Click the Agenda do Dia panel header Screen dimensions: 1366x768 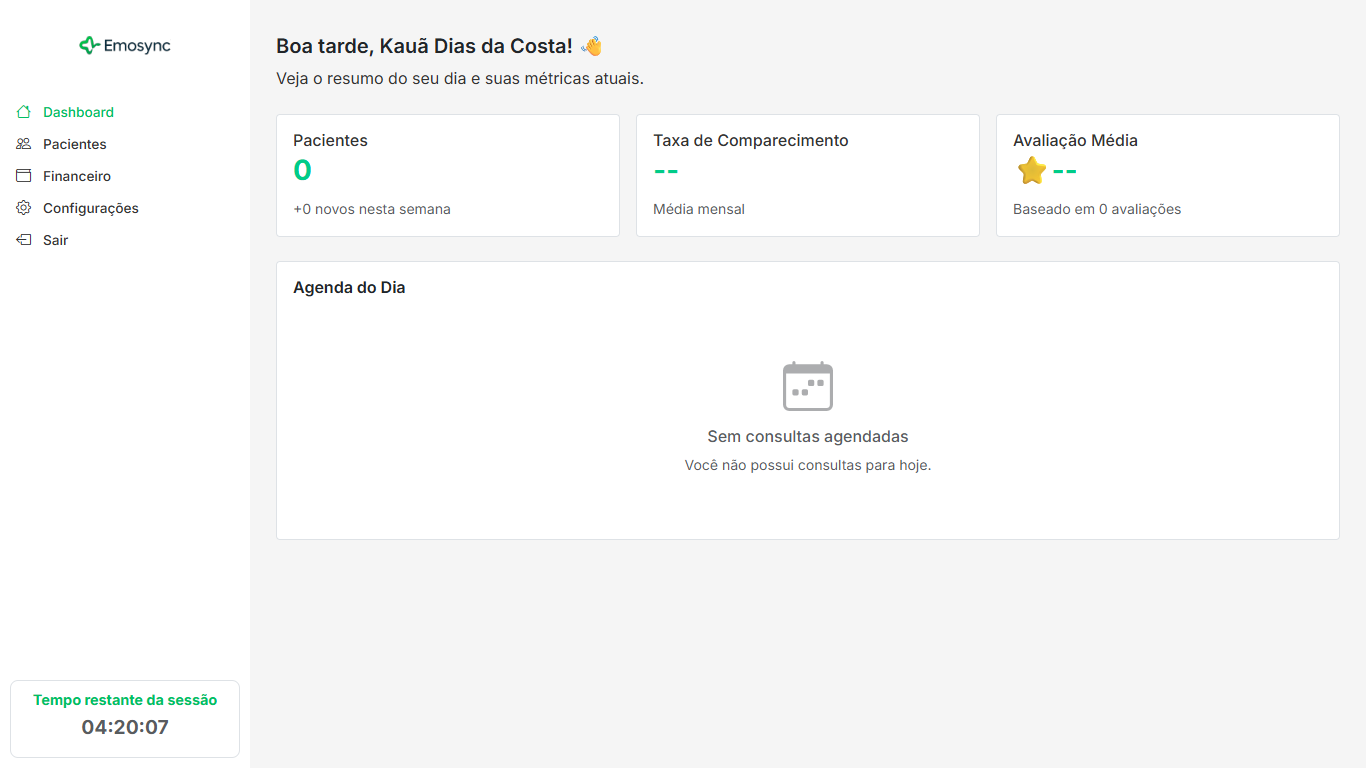click(x=348, y=287)
